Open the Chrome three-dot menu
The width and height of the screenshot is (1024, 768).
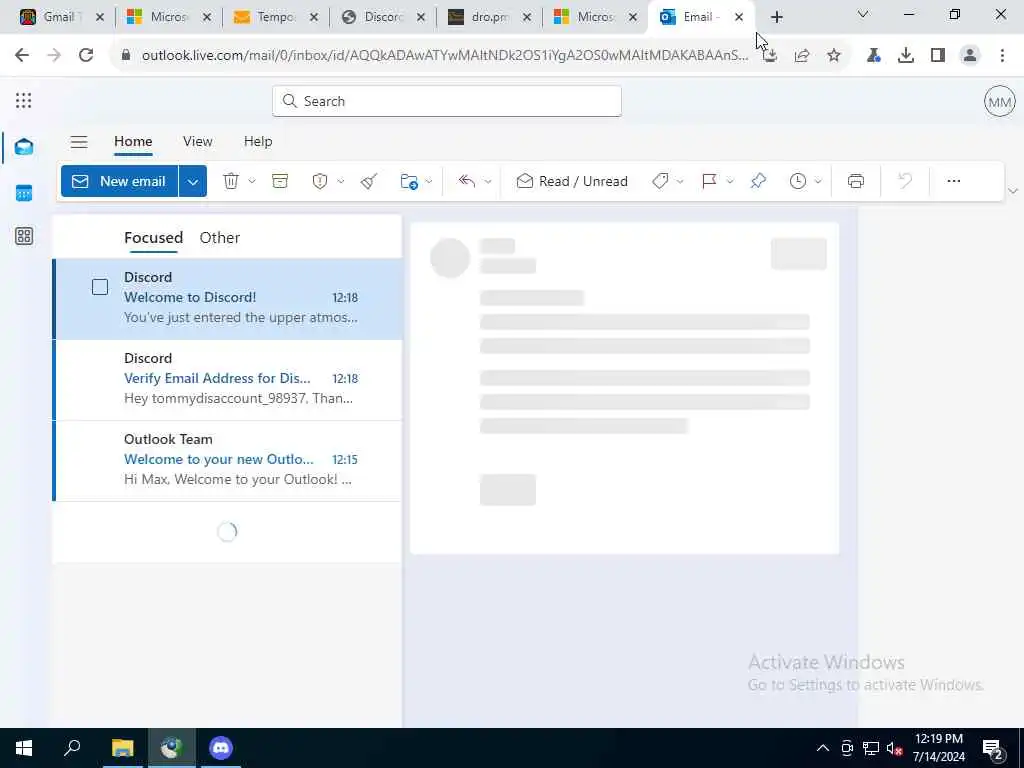(1002, 56)
